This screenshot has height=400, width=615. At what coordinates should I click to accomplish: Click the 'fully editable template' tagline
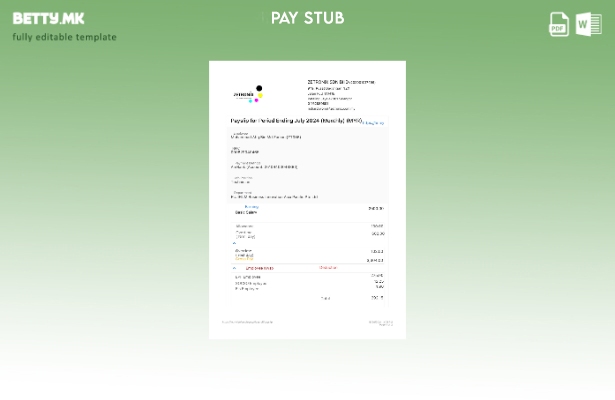pyautogui.click(x=64, y=37)
